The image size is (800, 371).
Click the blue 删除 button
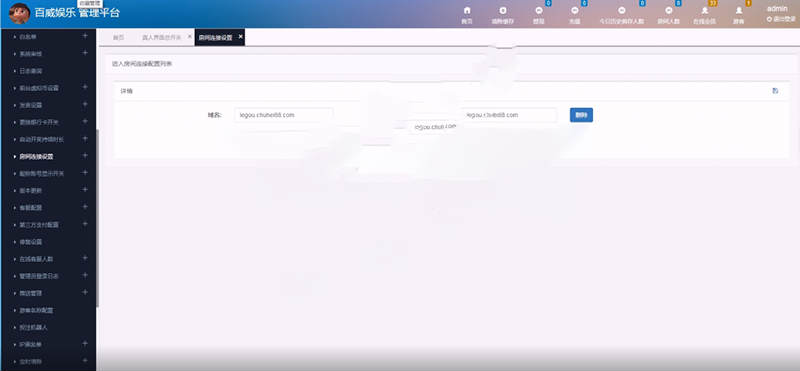[x=581, y=115]
